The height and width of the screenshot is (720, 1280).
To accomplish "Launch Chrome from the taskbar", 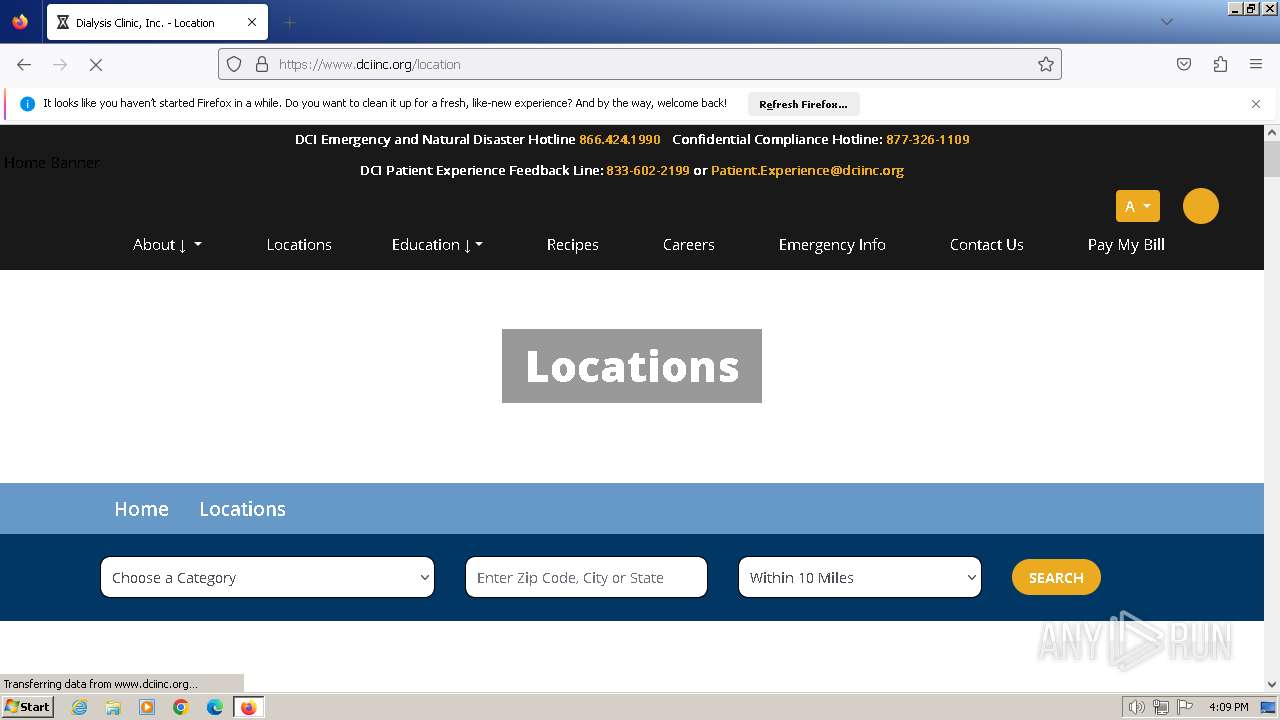I will pyautogui.click(x=181, y=707).
